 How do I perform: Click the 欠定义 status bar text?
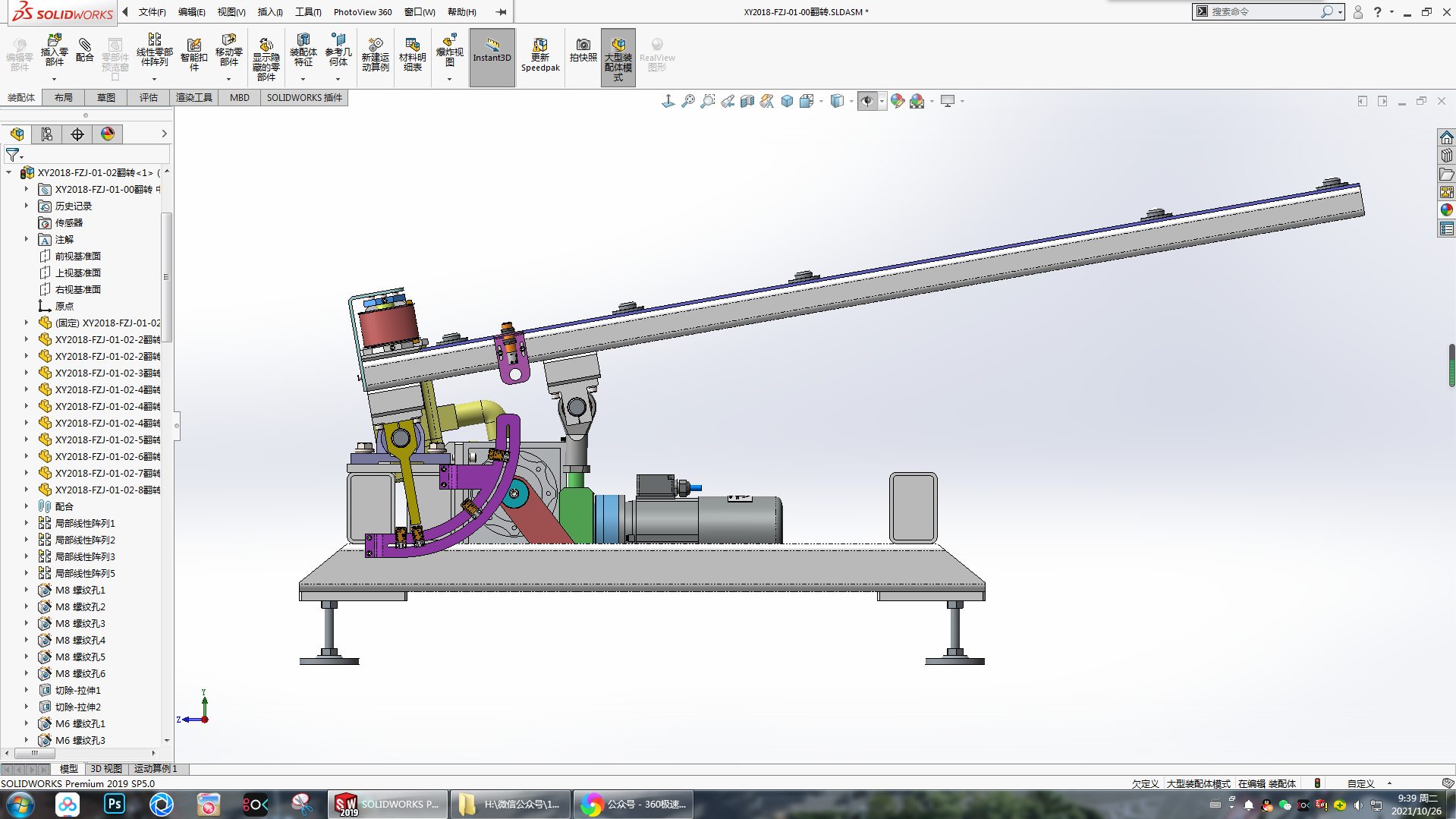point(1145,784)
